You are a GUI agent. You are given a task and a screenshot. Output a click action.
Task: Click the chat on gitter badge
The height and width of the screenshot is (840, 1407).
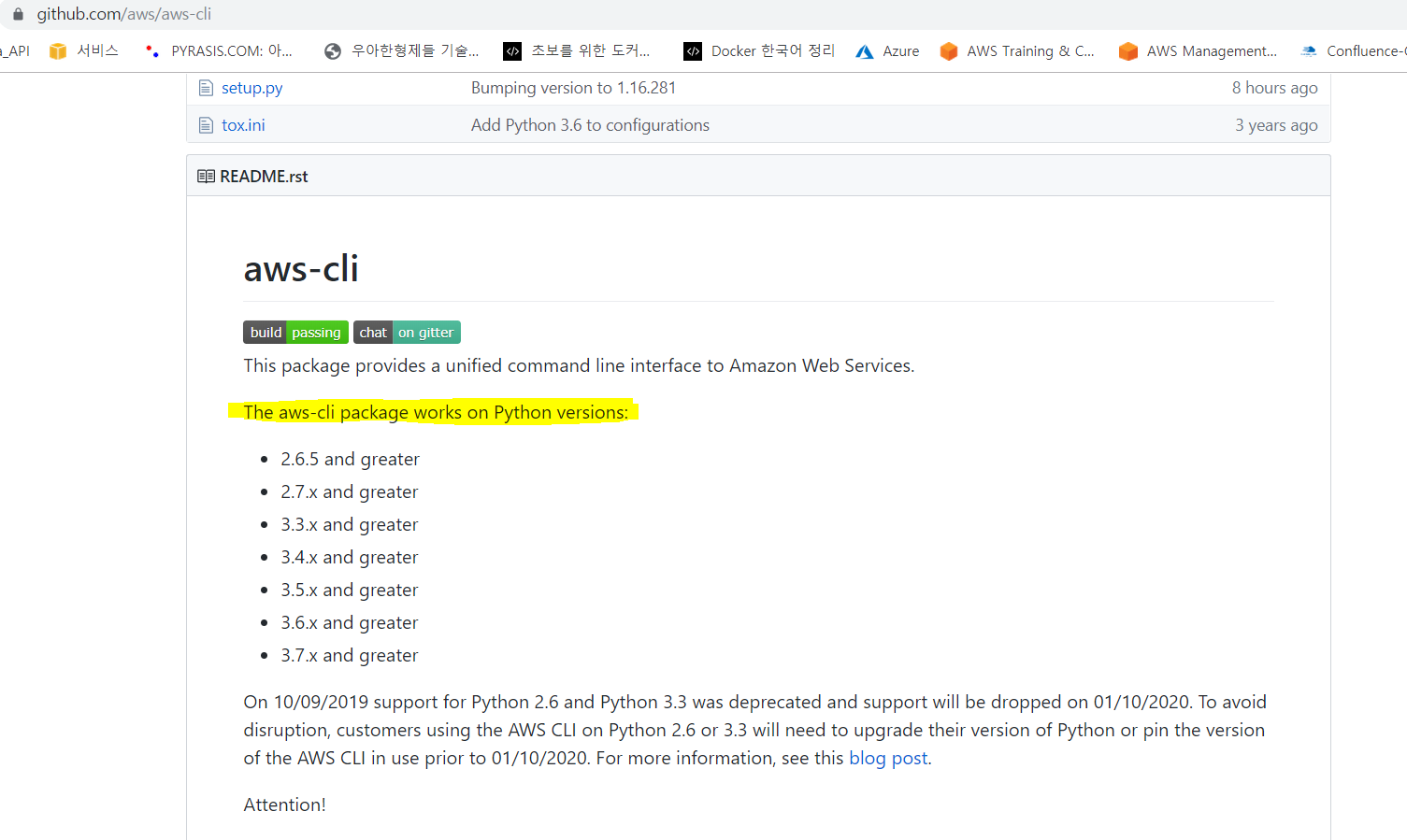click(407, 333)
